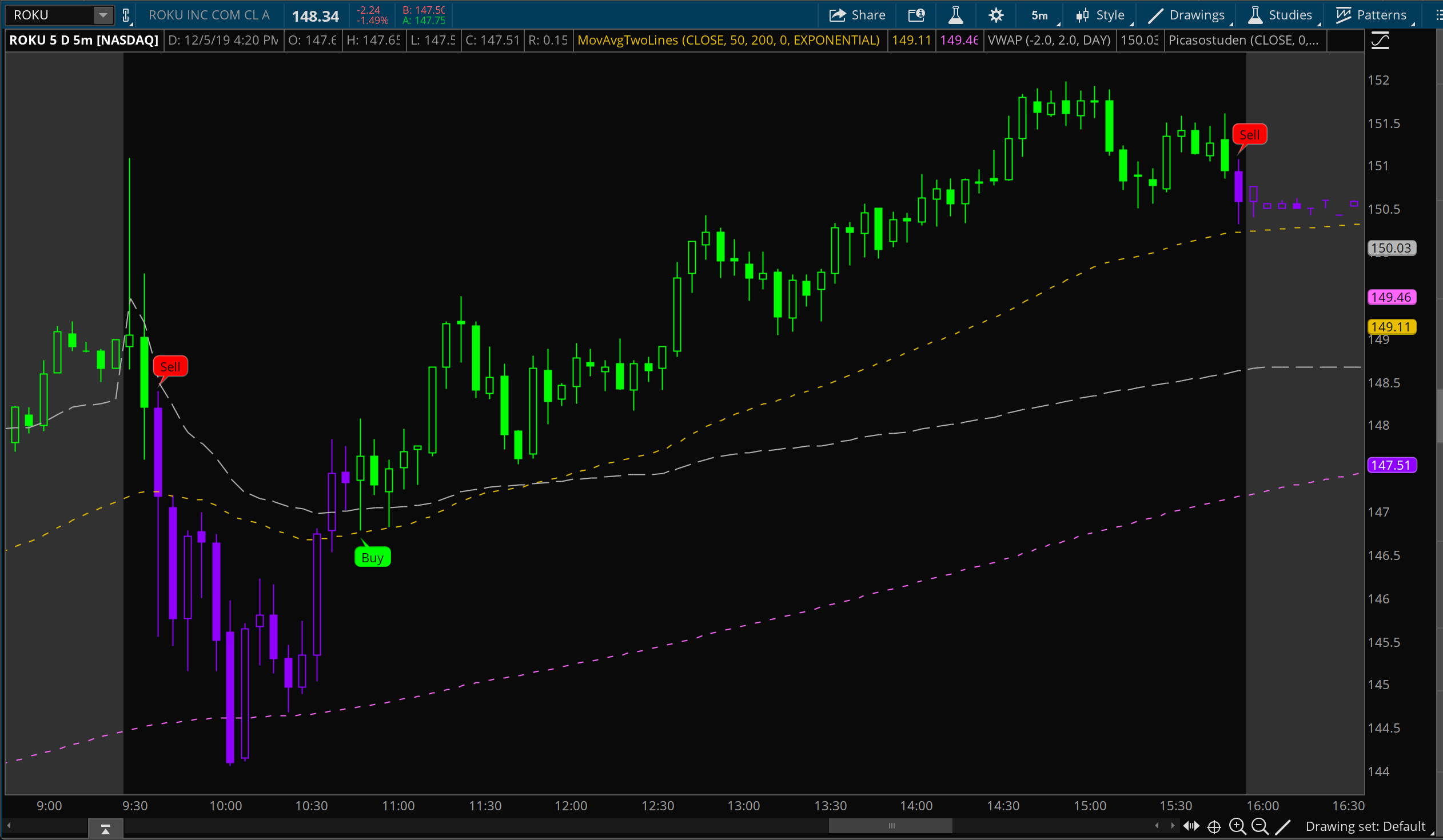
Task: Click the drawing line tool icon at bottom
Action: click(x=1283, y=827)
